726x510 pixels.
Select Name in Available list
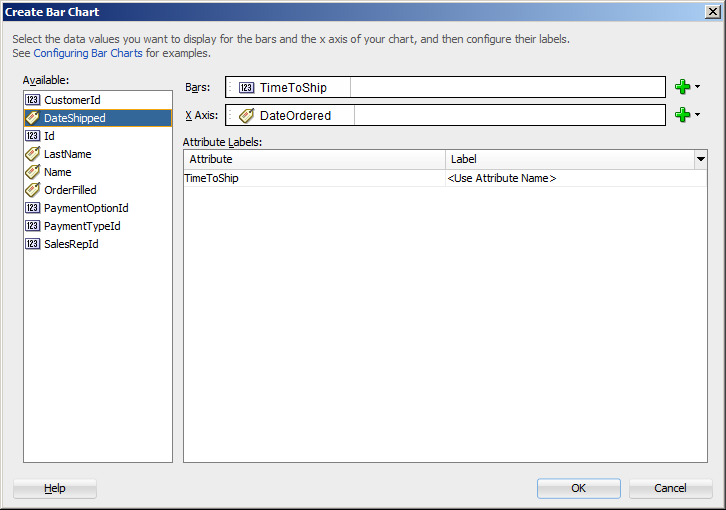tap(98, 172)
